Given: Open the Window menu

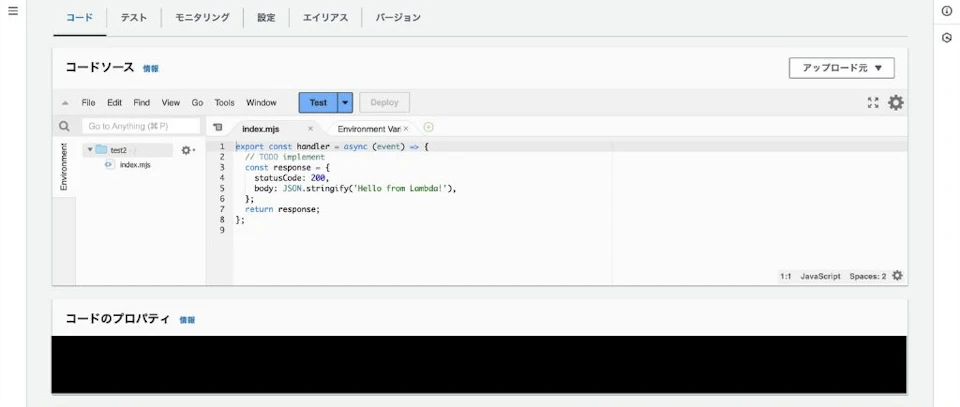Looking at the screenshot, I should pos(261,103).
